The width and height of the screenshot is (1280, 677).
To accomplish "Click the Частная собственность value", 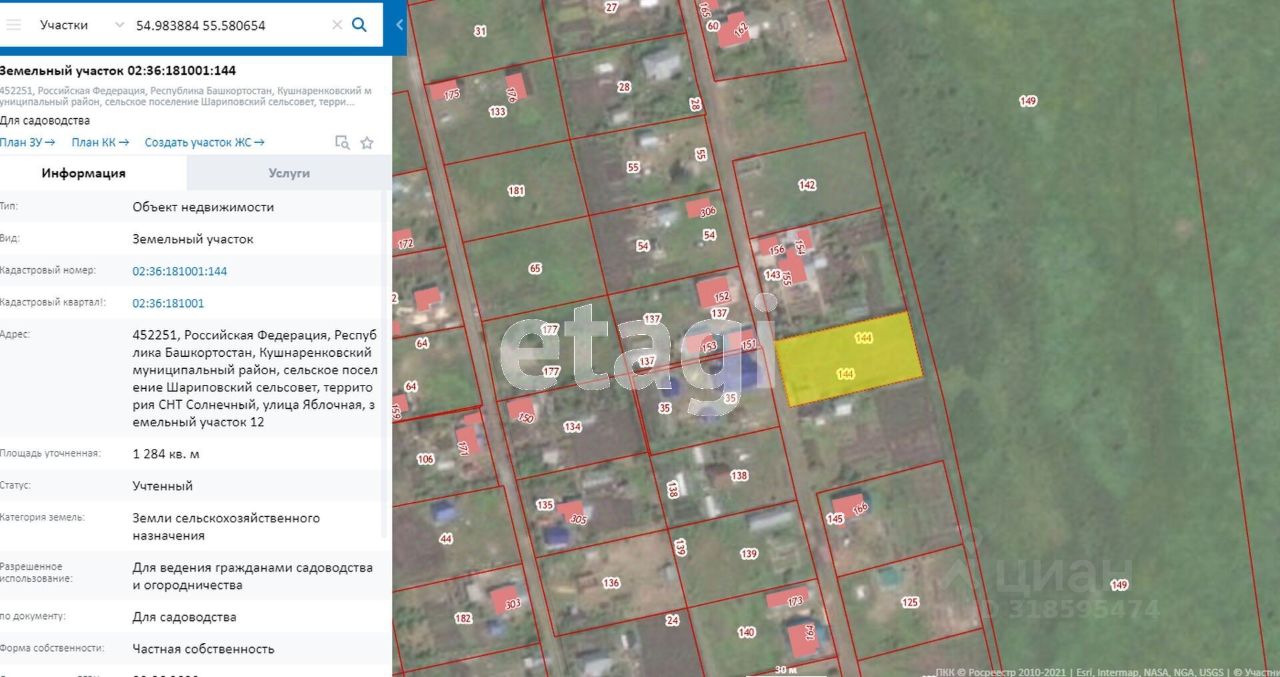I will (x=203, y=649).
